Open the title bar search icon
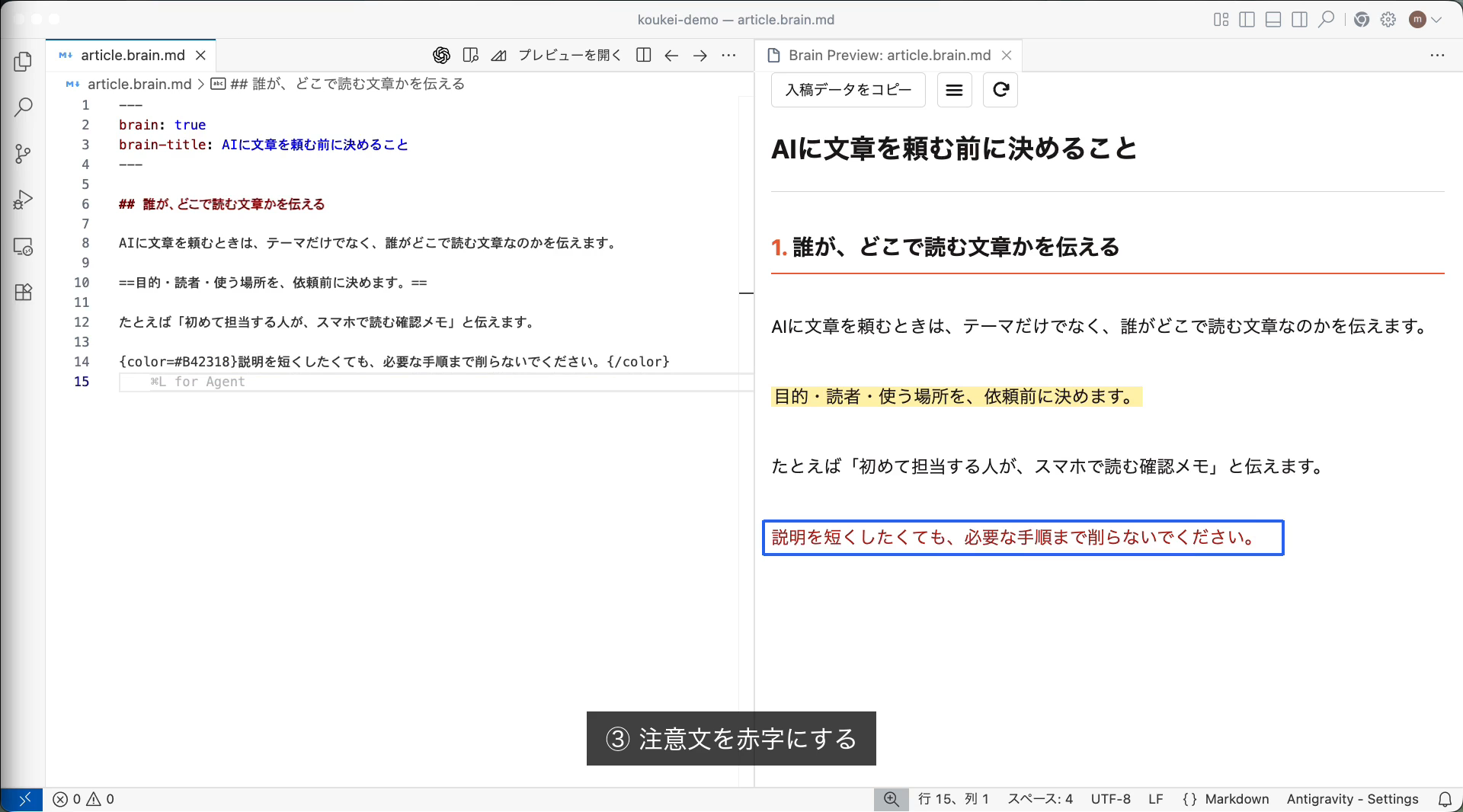Viewport: 1463px width, 812px height. [x=1327, y=20]
